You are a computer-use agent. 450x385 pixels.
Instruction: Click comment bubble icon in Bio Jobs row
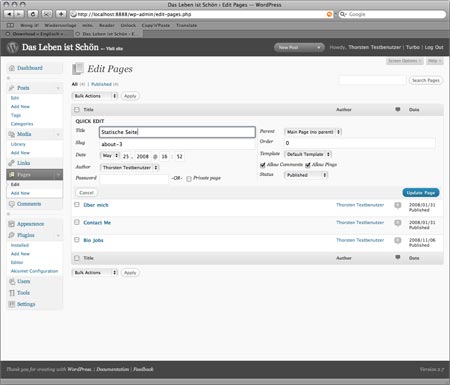tap(398, 241)
